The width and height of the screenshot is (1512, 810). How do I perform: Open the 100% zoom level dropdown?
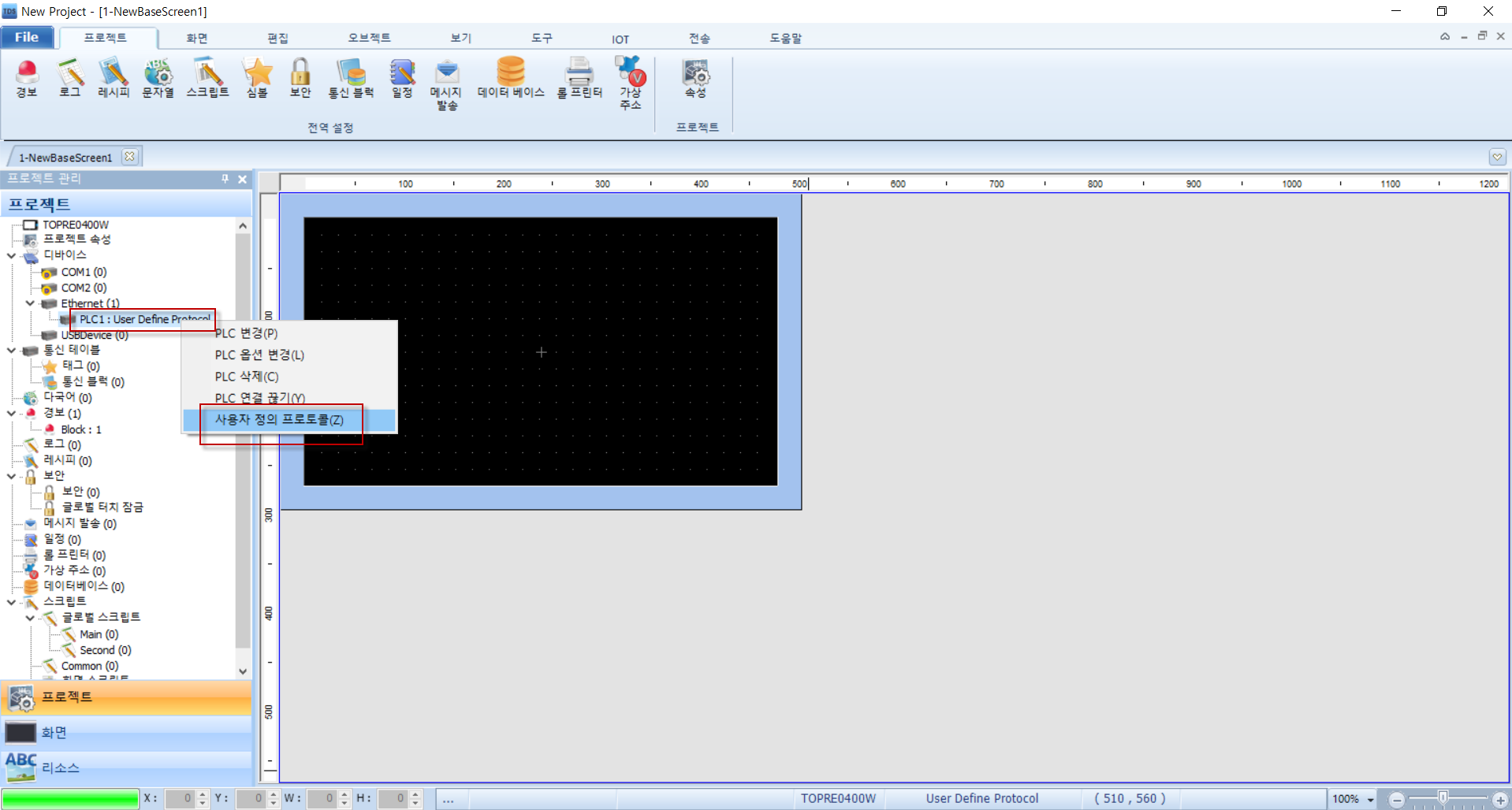tap(1370, 799)
